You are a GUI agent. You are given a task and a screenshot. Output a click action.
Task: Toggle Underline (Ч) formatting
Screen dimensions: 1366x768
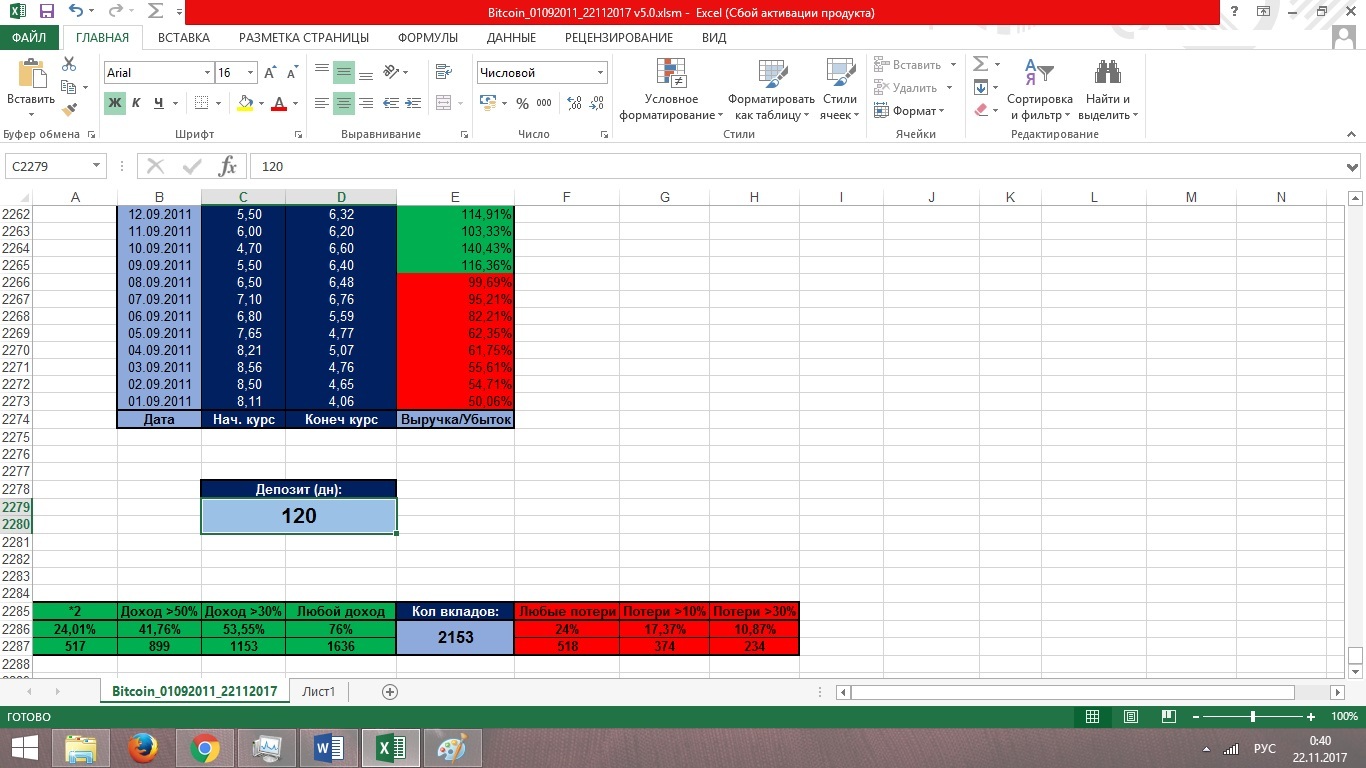coord(158,103)
